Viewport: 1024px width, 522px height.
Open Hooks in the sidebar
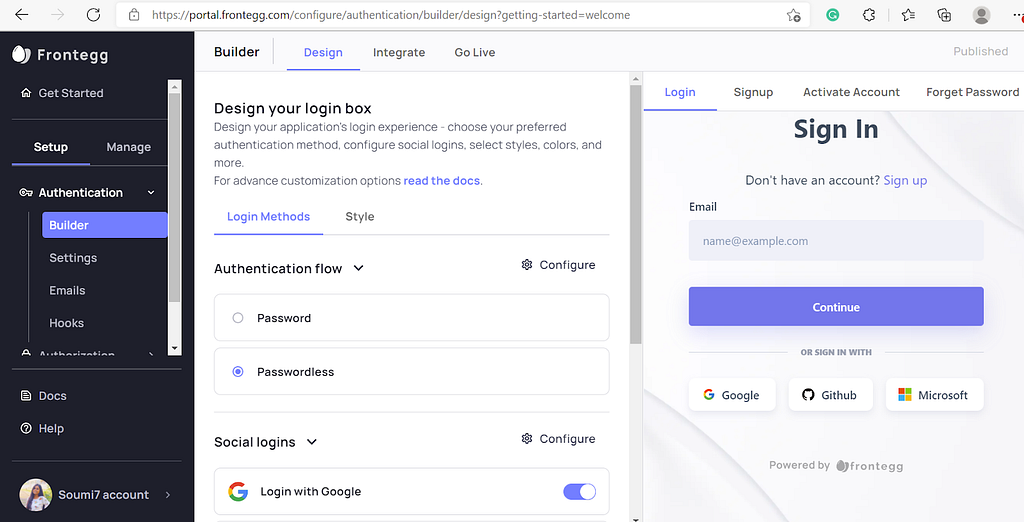pyautogui.click(x=67, y=323)
